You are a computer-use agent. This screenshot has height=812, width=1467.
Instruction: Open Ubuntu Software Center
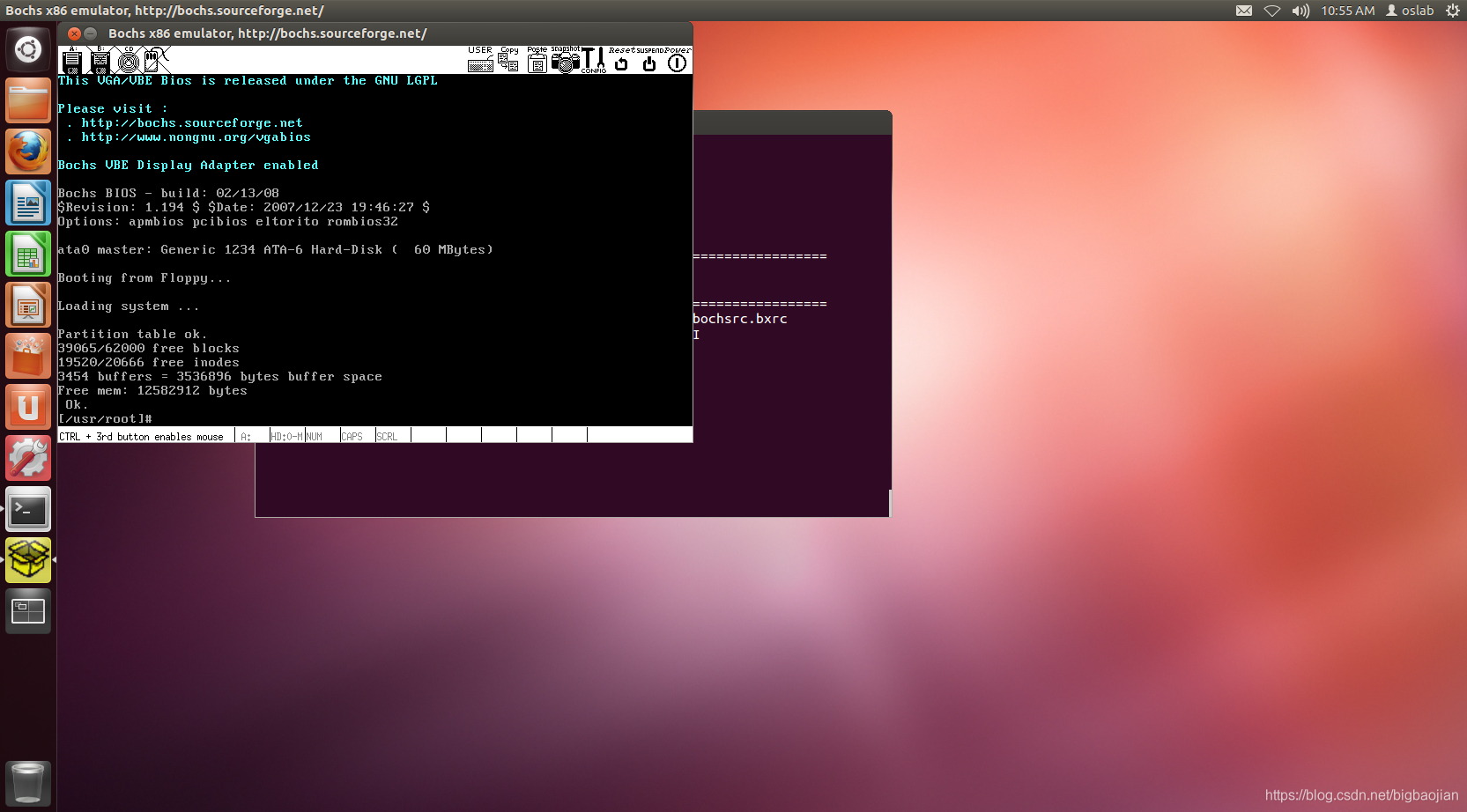tap(28, 356)
